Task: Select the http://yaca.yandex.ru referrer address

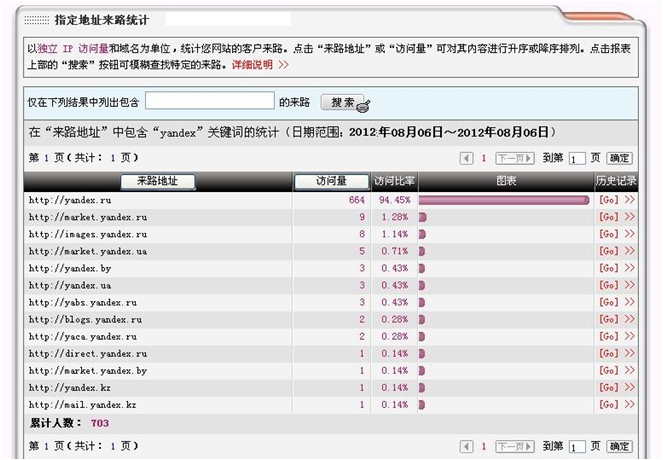Action: [x=83, y=337]
